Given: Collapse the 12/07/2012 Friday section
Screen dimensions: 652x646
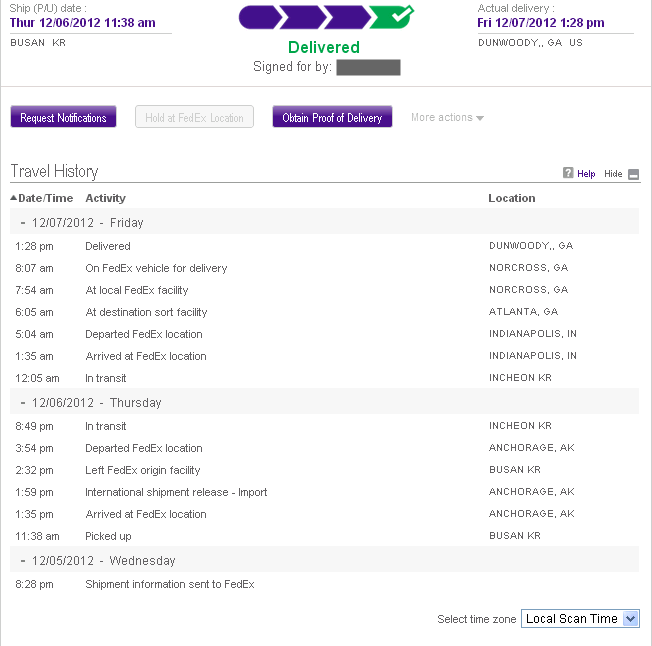Looking at the screenshot, I should tap(23, 223).
